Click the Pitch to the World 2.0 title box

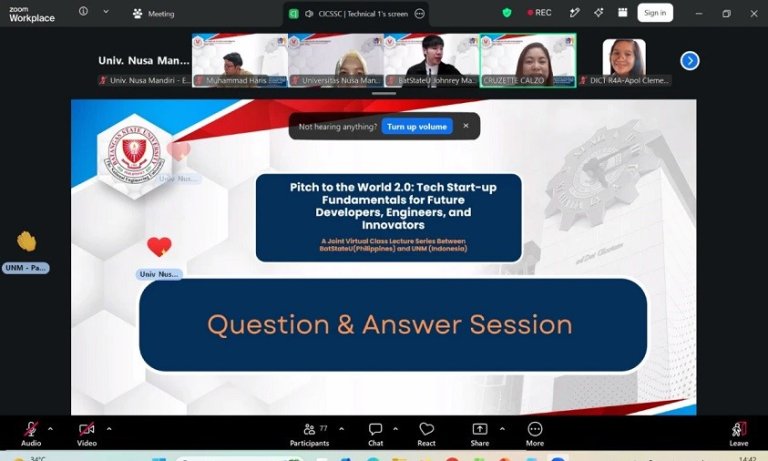pyautogui.click(x=388, y=218)
